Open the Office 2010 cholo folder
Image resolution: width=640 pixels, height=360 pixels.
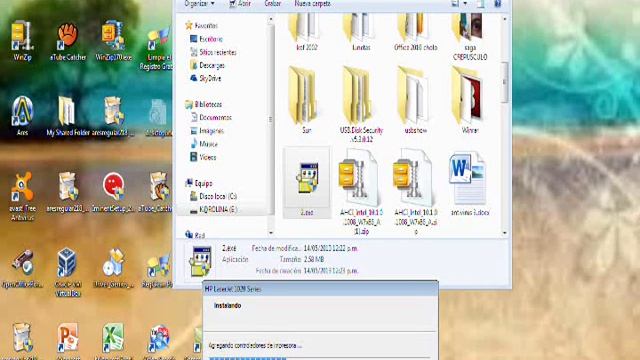[416, 32]
